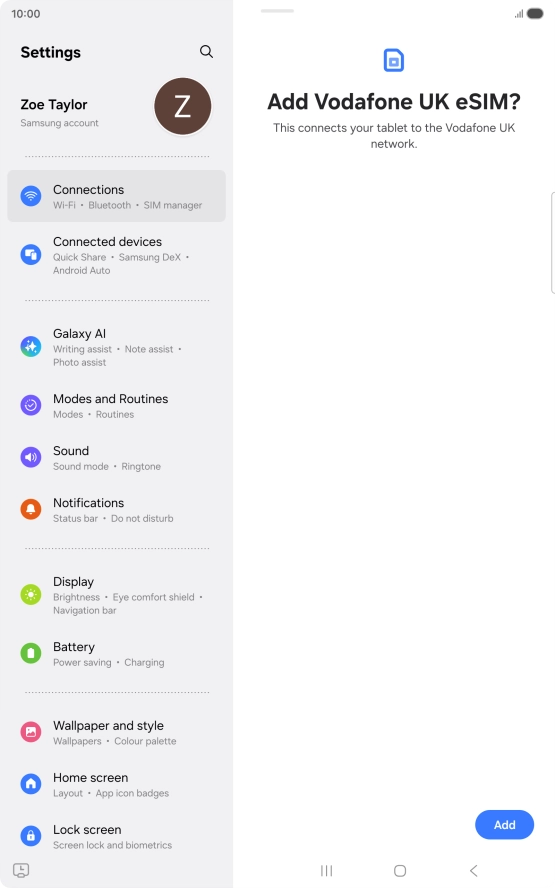Open Connections via its Wi-Fi icon
This screenshot has height=888, width=555.
tap(31, 196)
